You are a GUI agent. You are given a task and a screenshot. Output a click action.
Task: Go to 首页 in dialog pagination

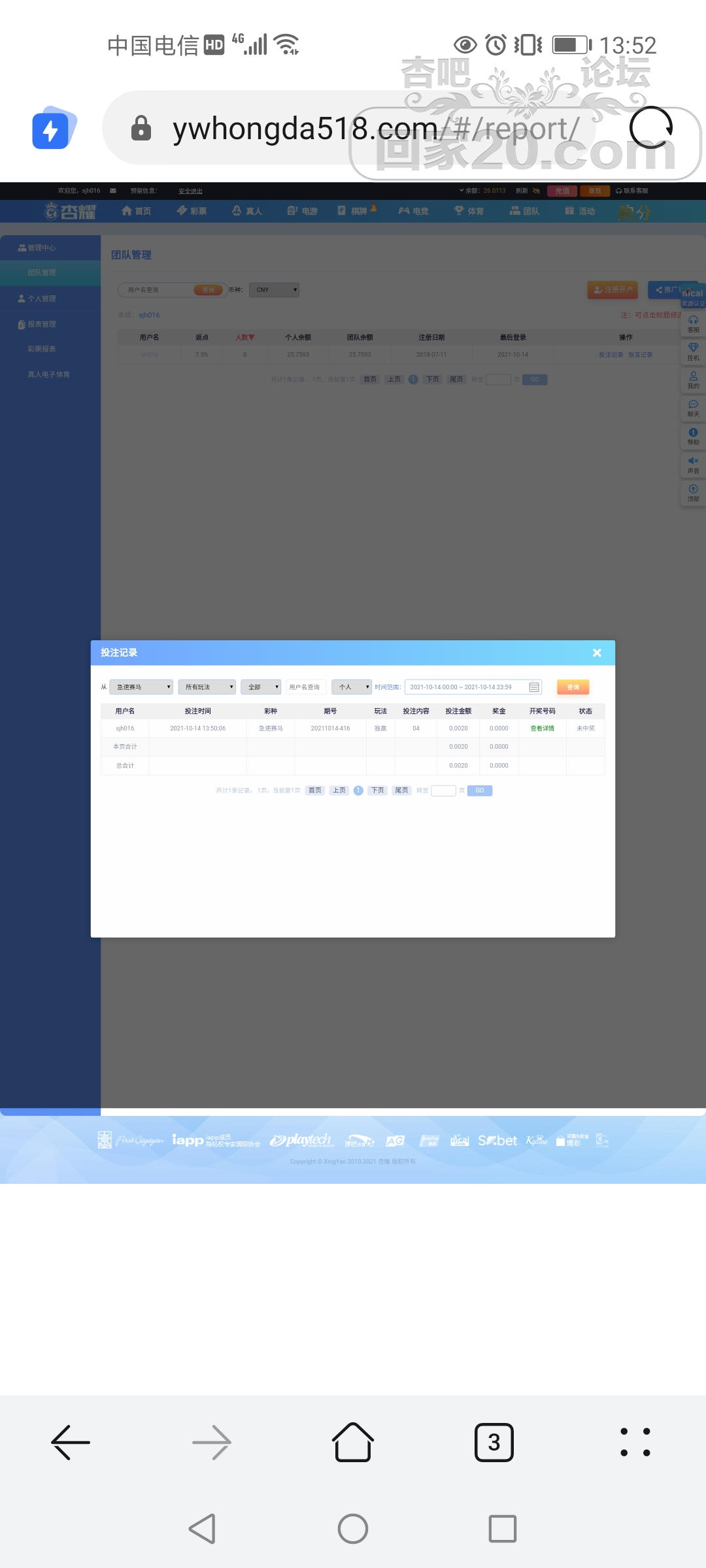(x=315, y=791)
